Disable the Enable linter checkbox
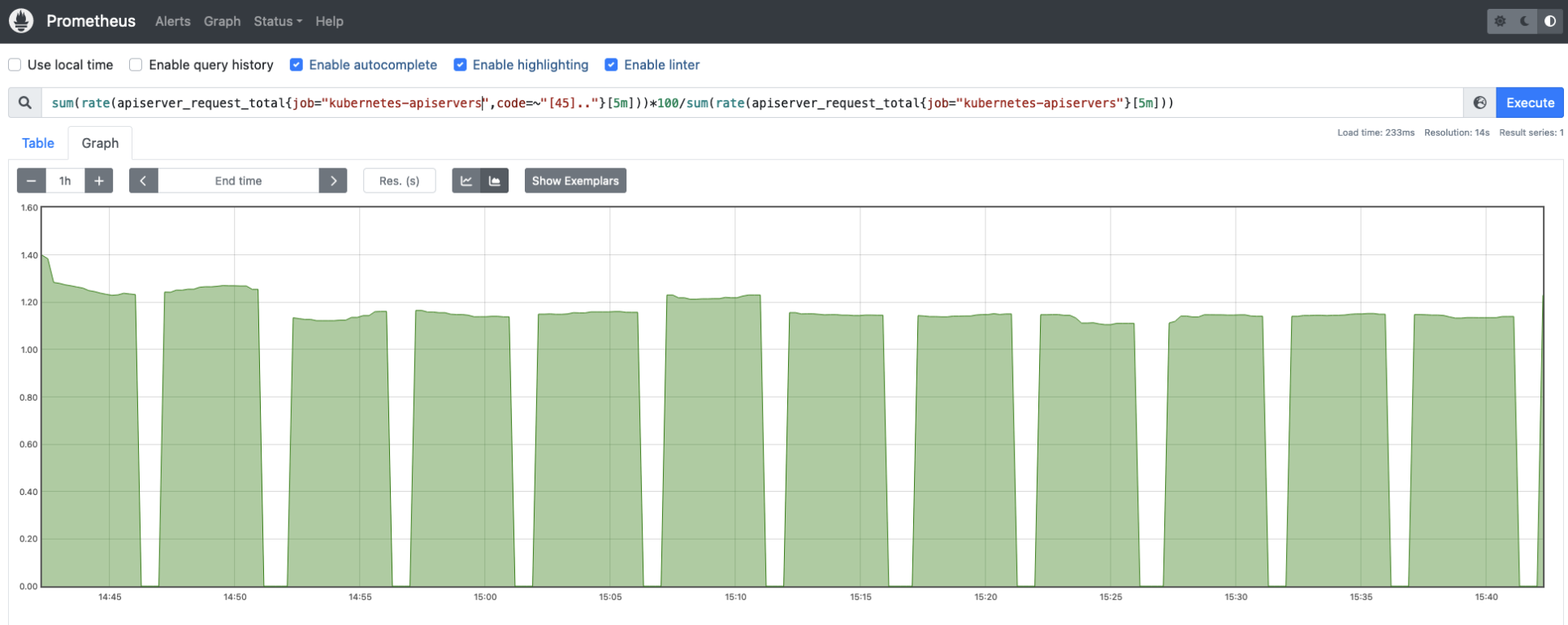1568x625 pixels. pyautogui.click(x=611, y=65)
